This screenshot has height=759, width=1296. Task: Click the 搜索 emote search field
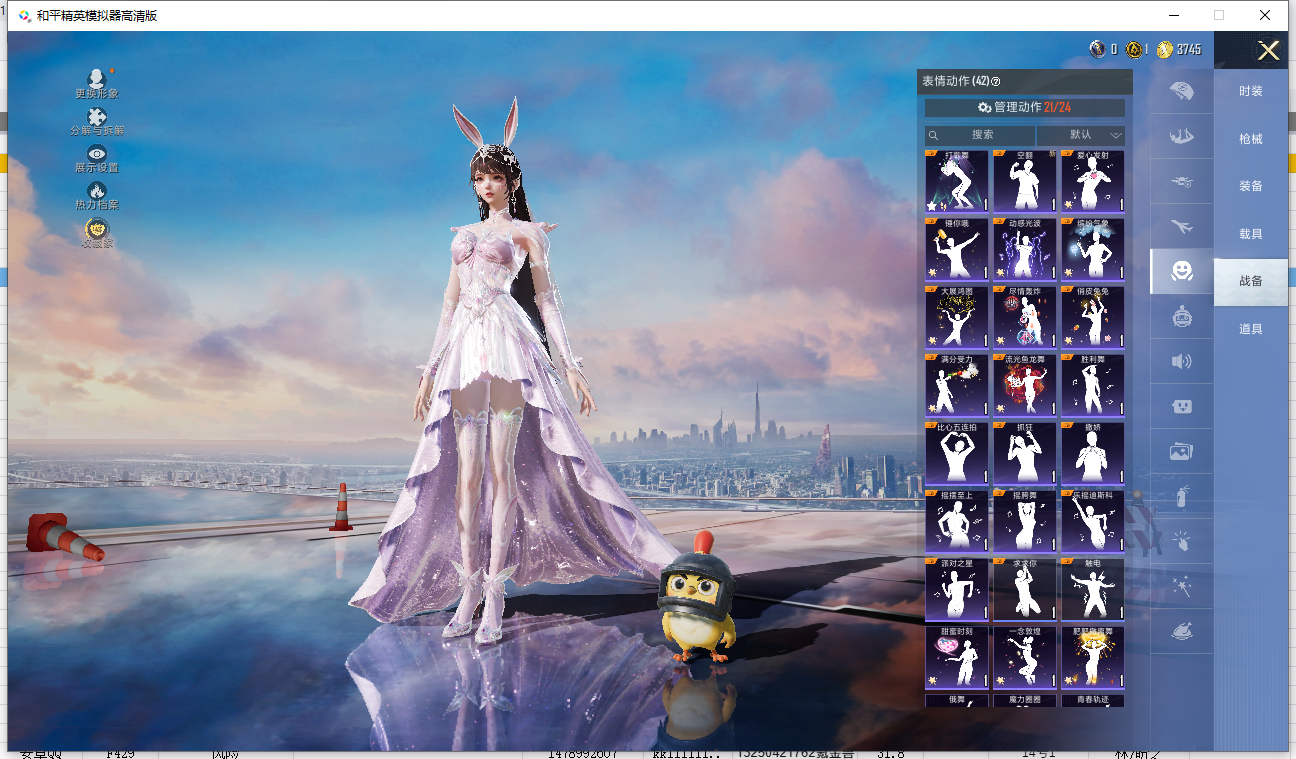pyautogui.click(x=981, y=135)
